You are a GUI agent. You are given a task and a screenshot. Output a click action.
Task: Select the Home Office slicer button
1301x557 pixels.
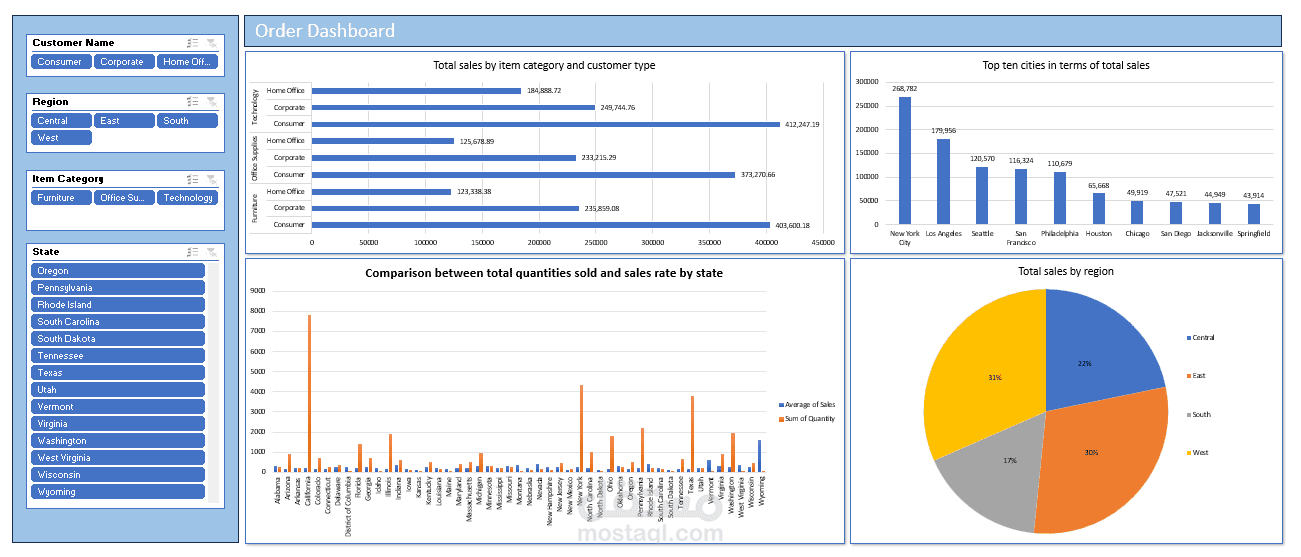(186, 62)
